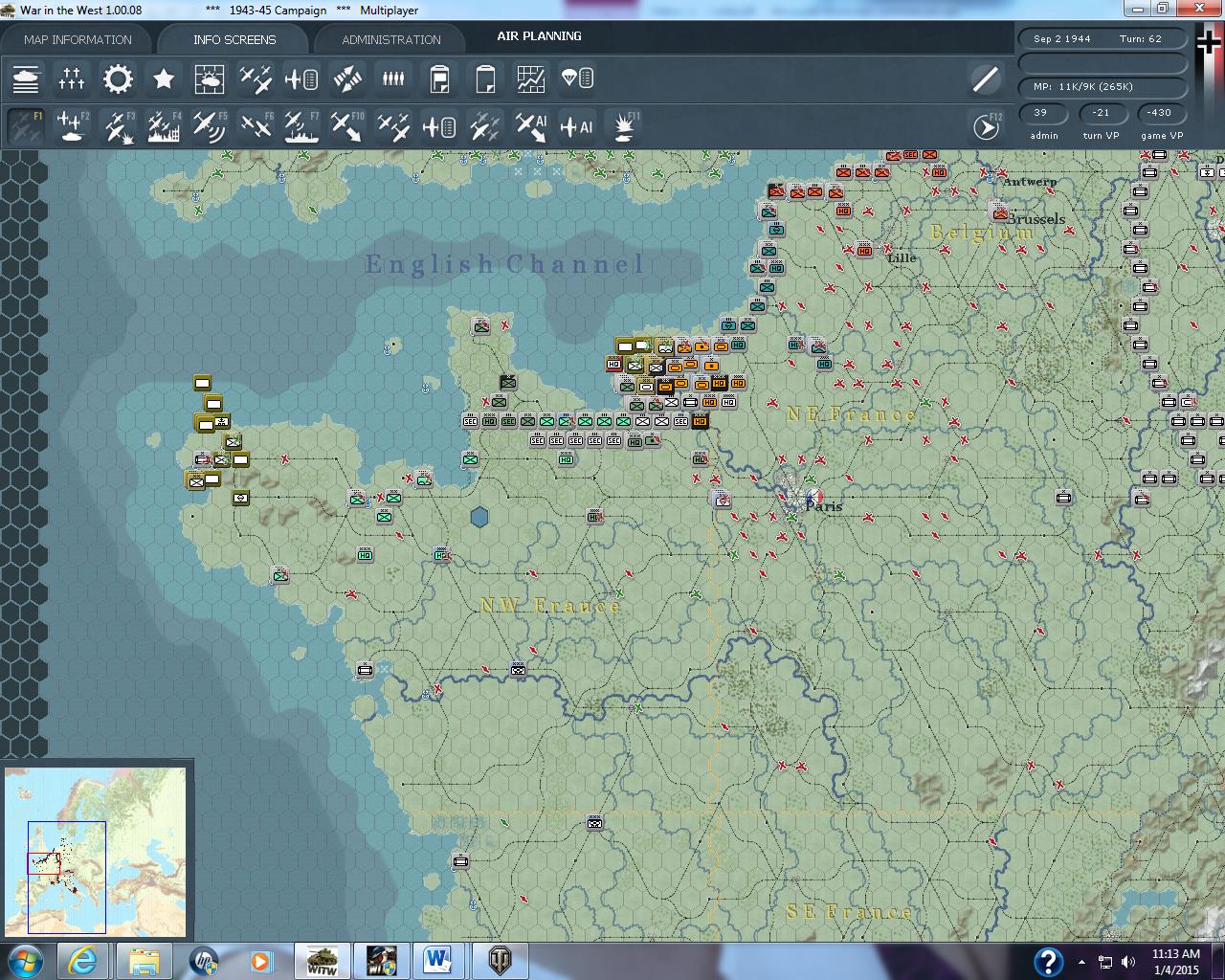Click the turn VP value -21

(1101, 113)
